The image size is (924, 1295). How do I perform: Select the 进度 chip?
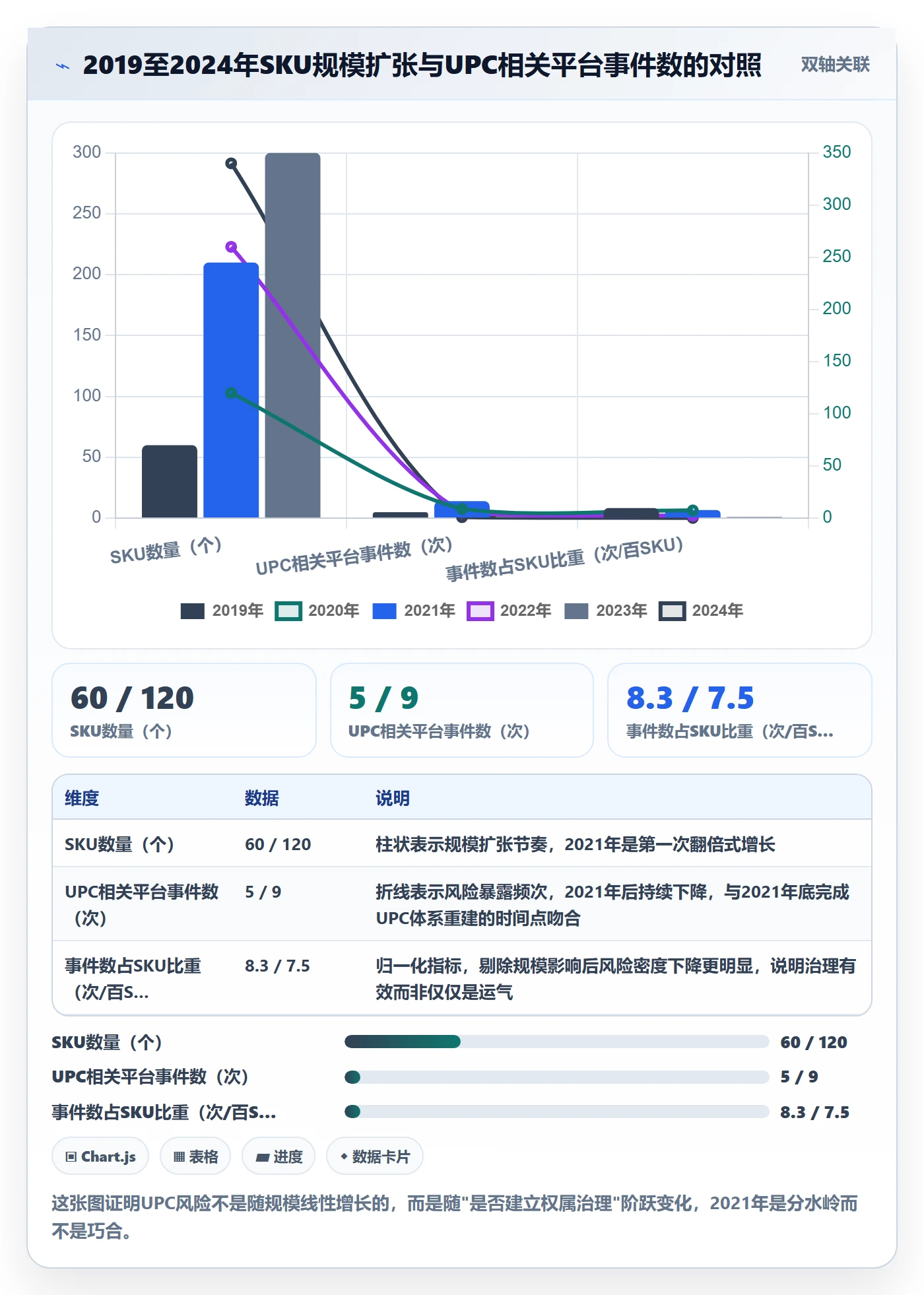[279, 1156]
